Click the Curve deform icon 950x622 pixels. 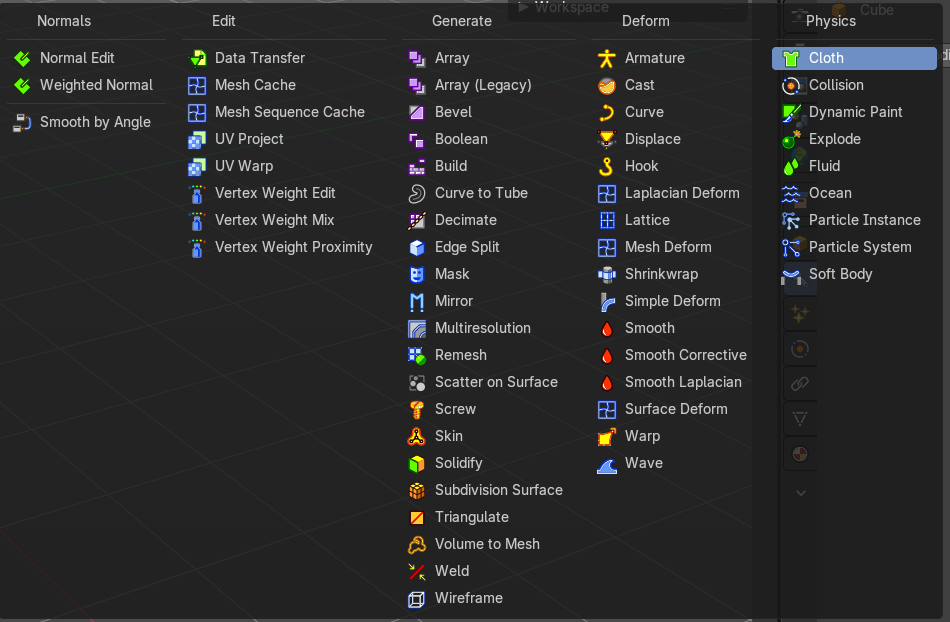point(606,113)
